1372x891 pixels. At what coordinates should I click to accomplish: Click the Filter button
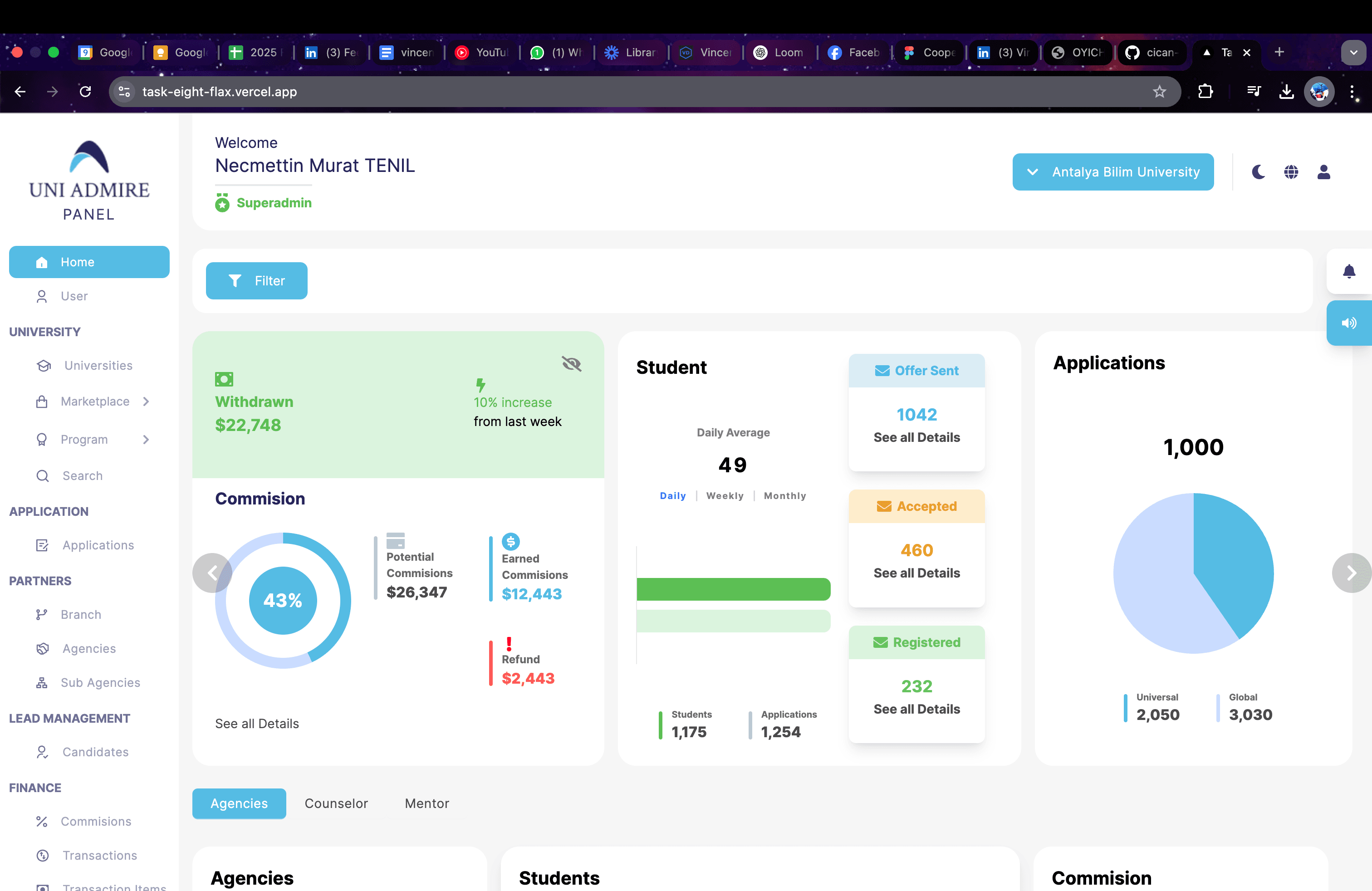point(256,281)
